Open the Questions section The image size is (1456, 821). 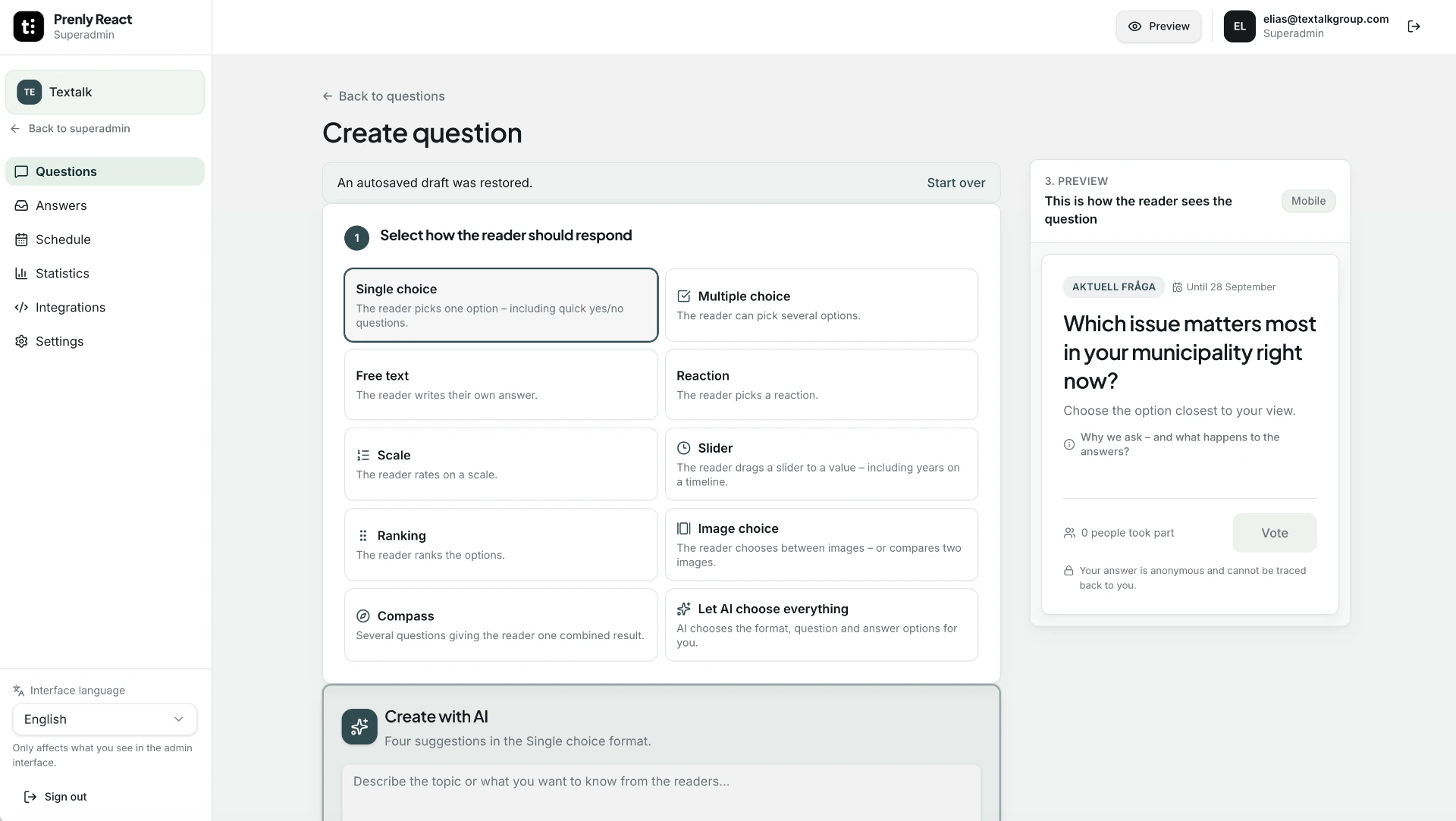(x=105, y=171)
